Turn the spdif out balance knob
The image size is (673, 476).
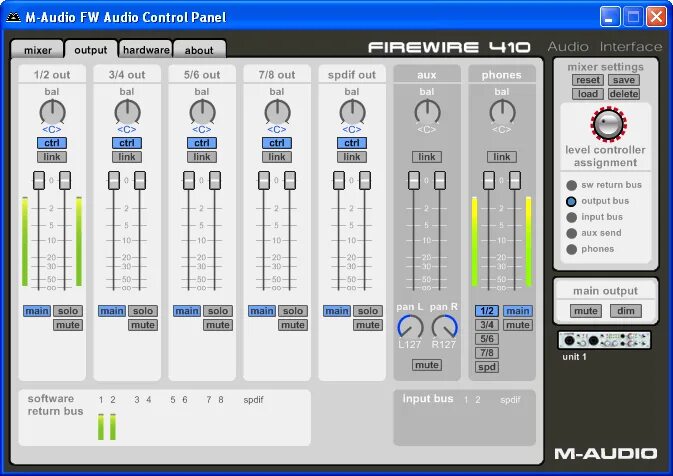pyautogui.click(x=352, y=112)
